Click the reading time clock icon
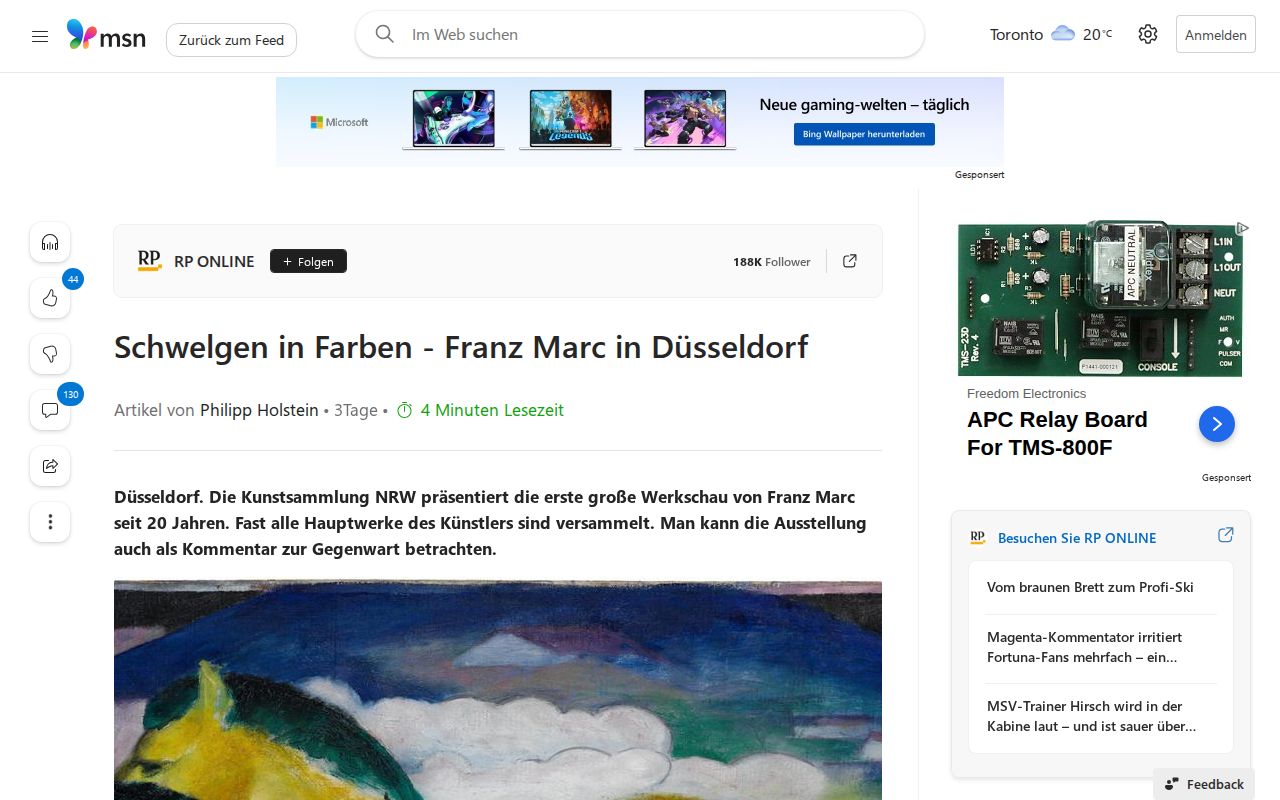The height and width of the screenshot is (800, 1280). 405,410
